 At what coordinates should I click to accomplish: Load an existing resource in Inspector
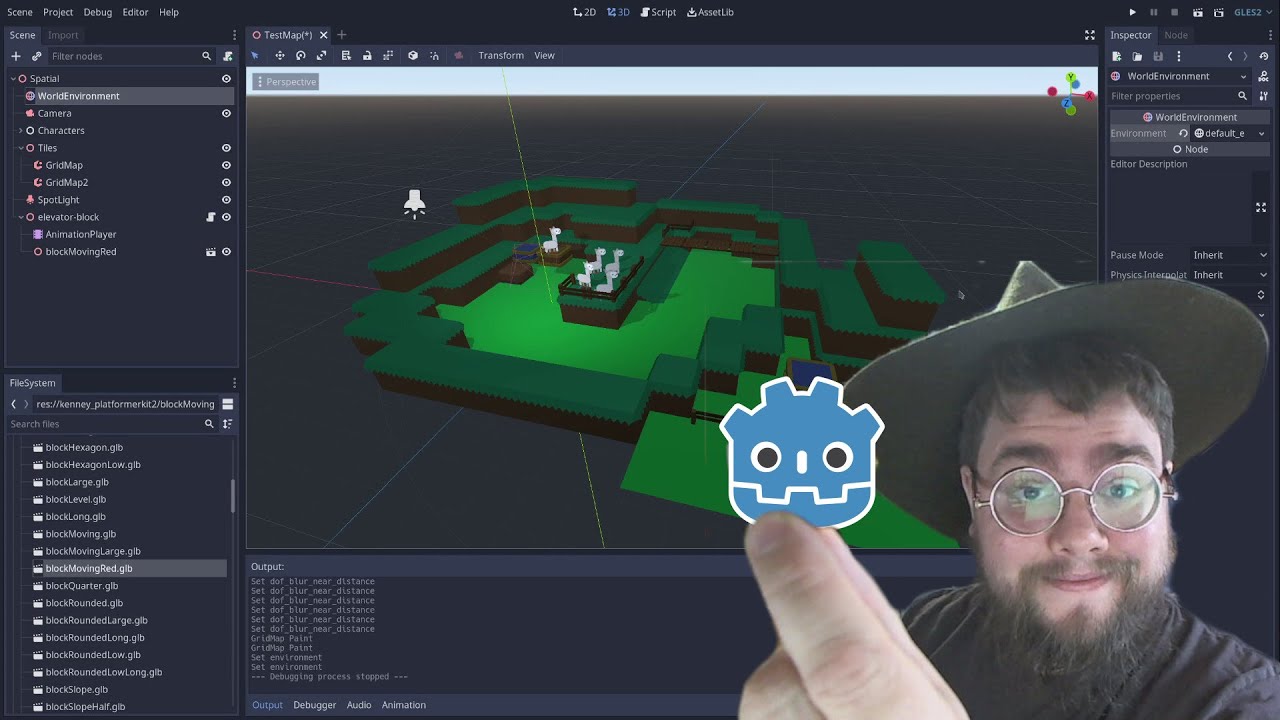1137,56
